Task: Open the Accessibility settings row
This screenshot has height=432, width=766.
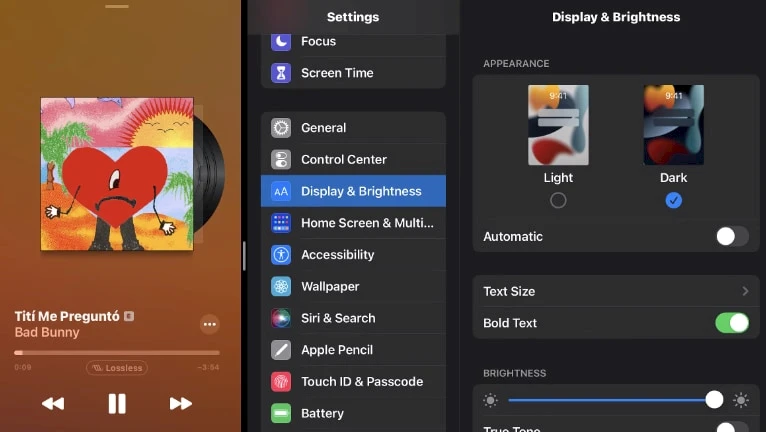Action: click(353, 255)
